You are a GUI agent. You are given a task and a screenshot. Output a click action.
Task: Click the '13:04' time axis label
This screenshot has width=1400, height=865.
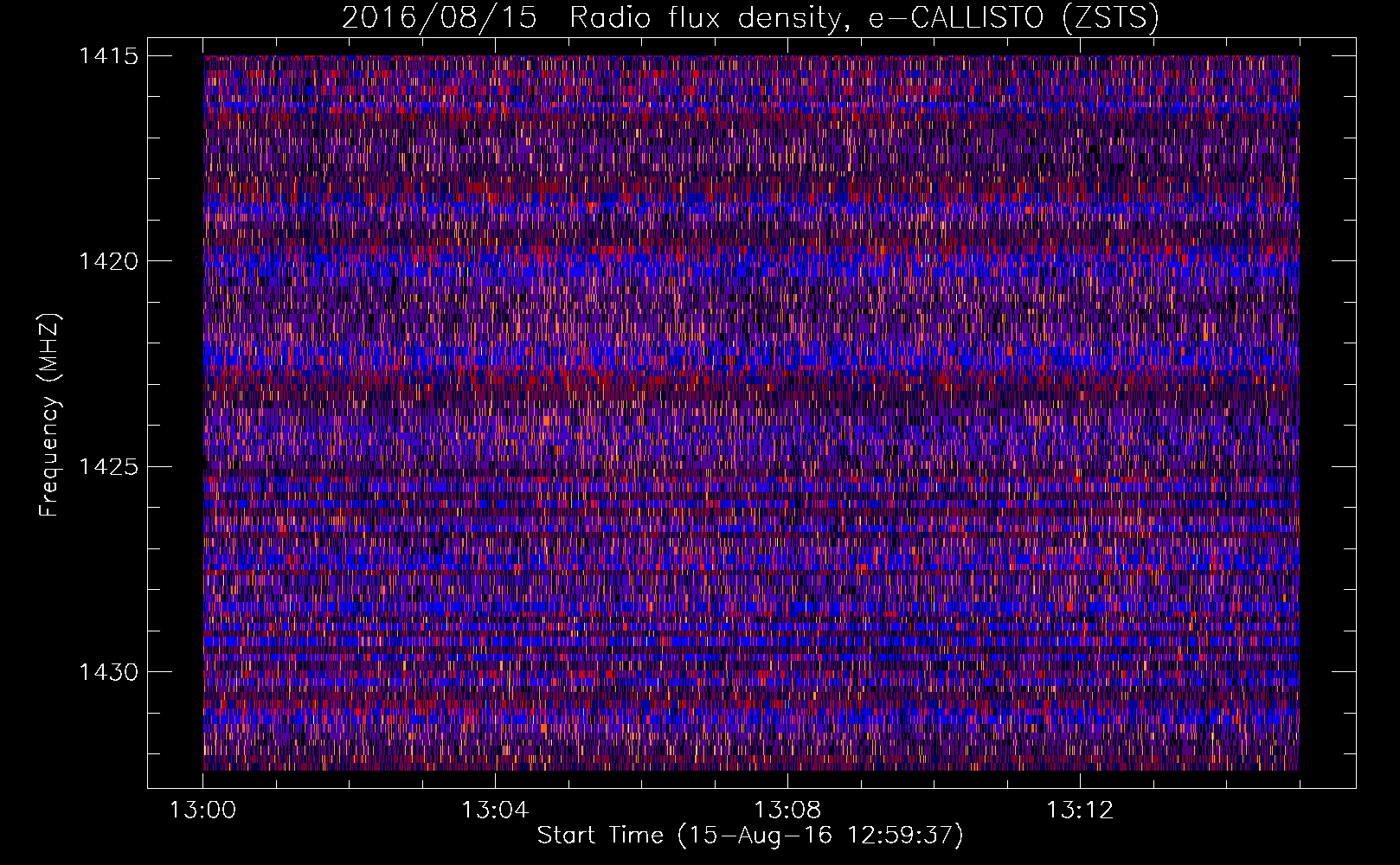495,811
